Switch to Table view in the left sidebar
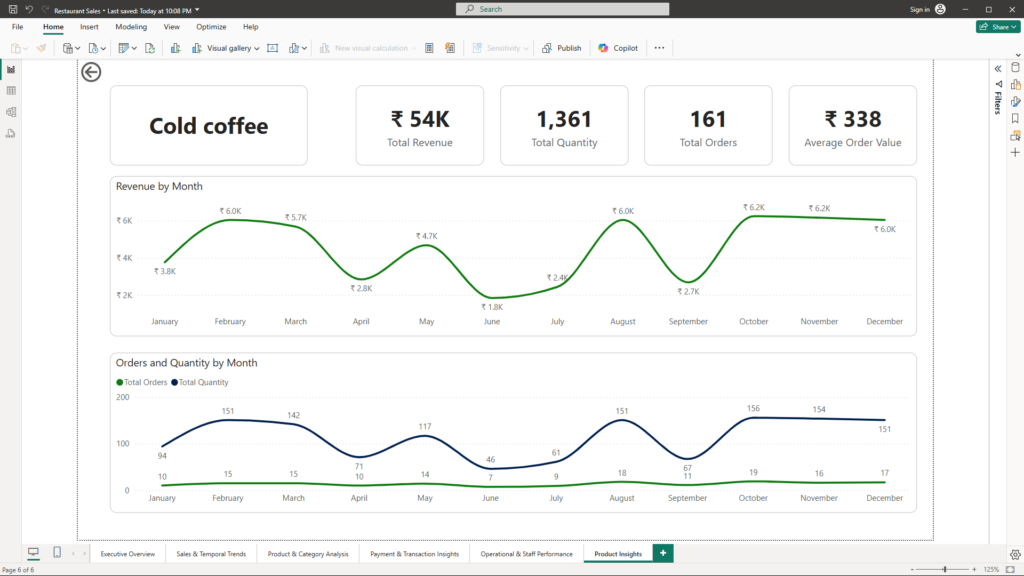This screenshot has height=576, width=1024. coord(11,91)
